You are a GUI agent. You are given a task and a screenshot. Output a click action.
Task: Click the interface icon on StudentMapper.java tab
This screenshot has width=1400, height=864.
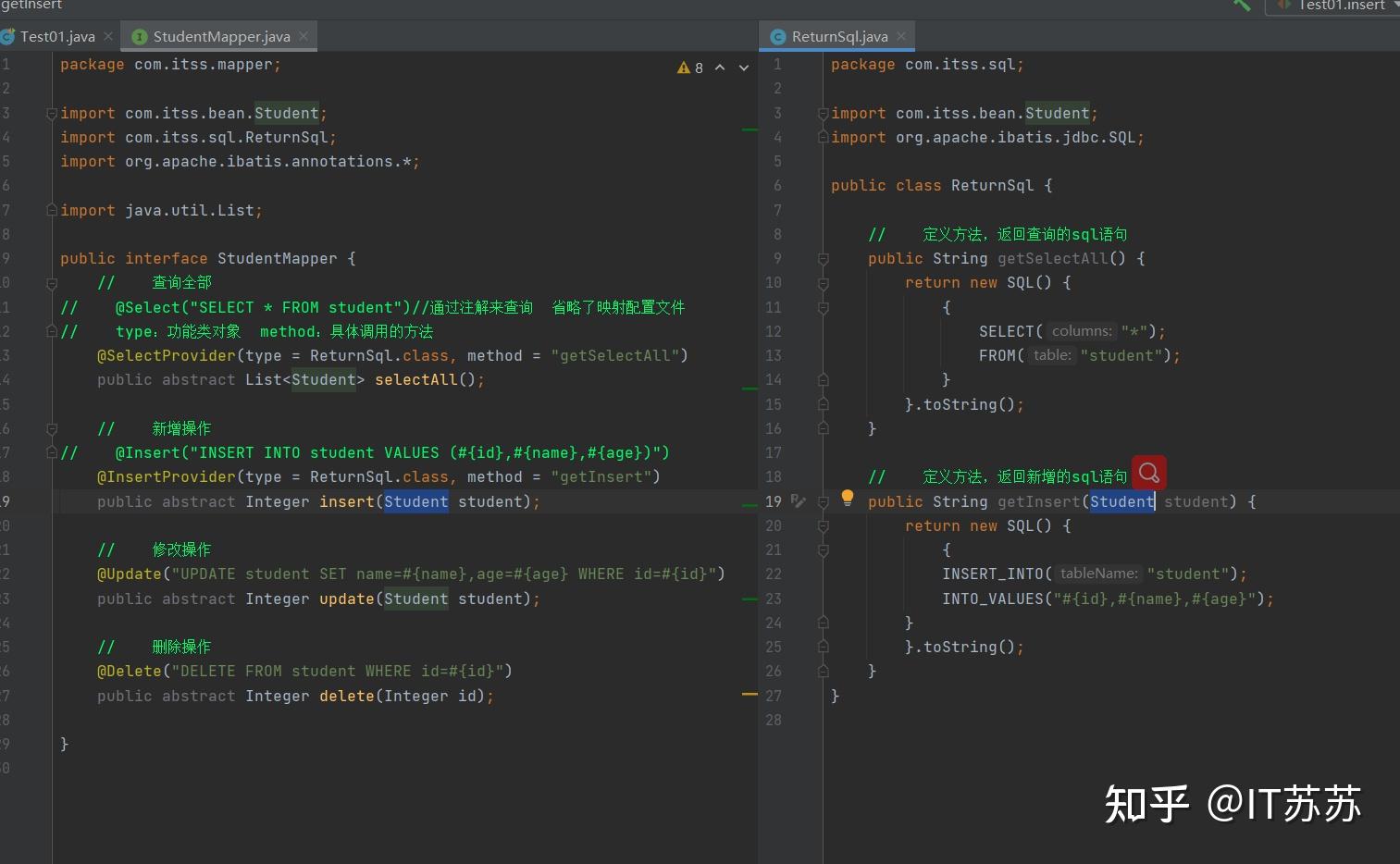[139, 36]
